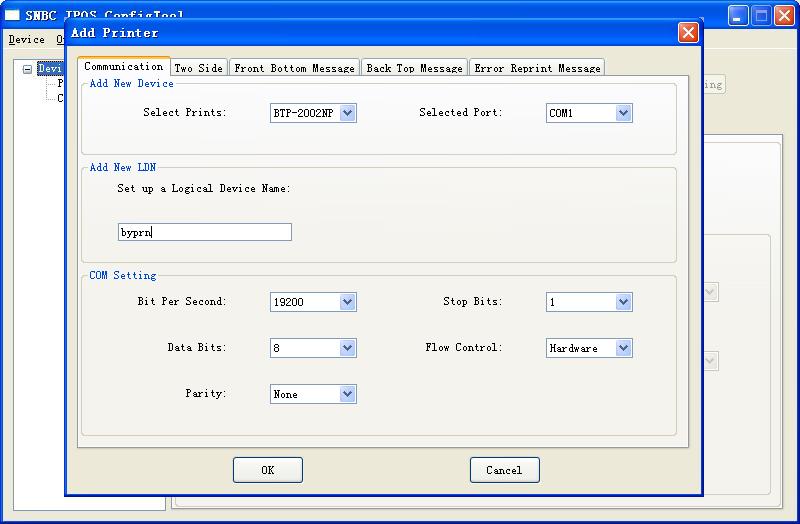The image size is (800, 524).
Task: Click the 'Stop Bits:' label
Action: 472,301
